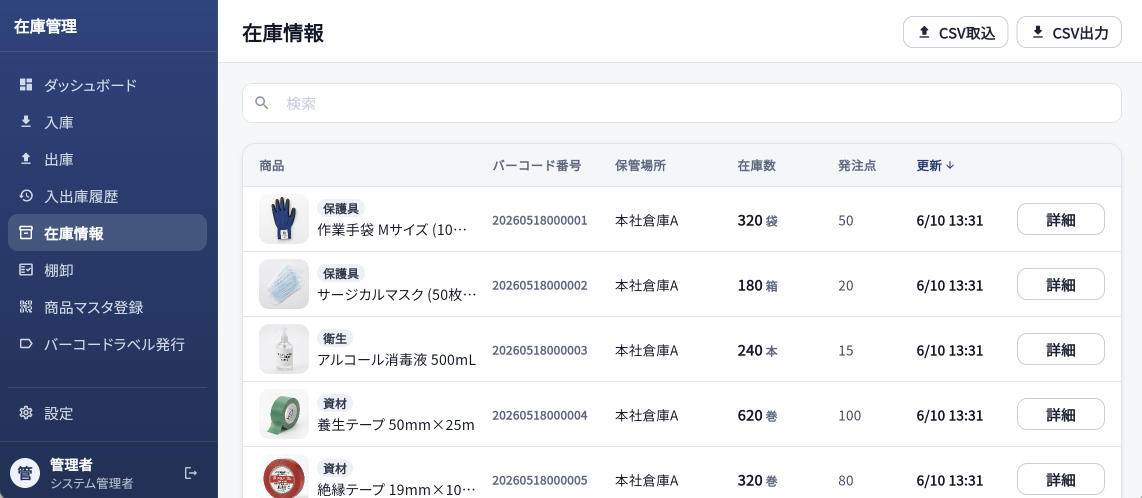This screenshot has height=498, width=1142.
Task: Click the 商品 column header
Action: coord(272,165)
